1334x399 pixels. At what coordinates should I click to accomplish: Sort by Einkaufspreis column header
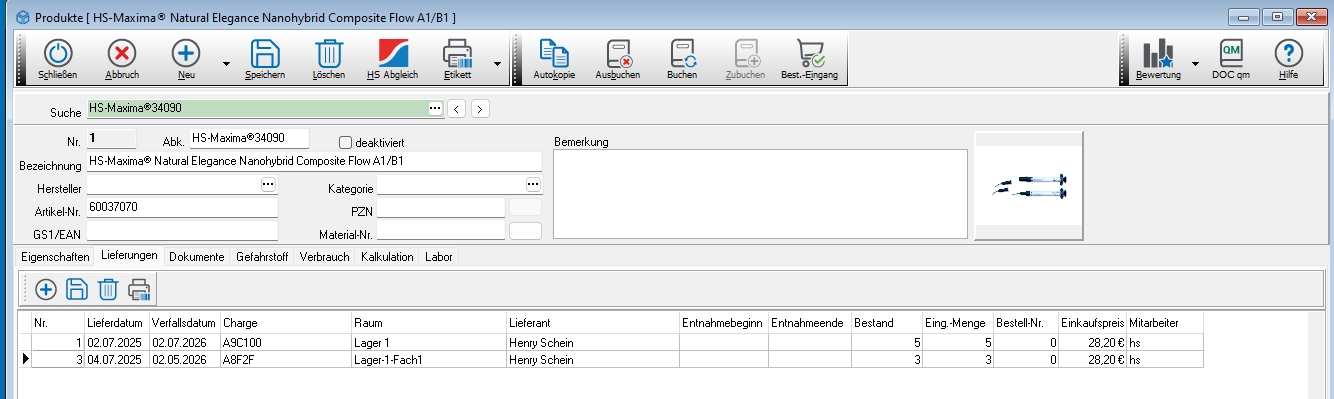[1092, 323]
